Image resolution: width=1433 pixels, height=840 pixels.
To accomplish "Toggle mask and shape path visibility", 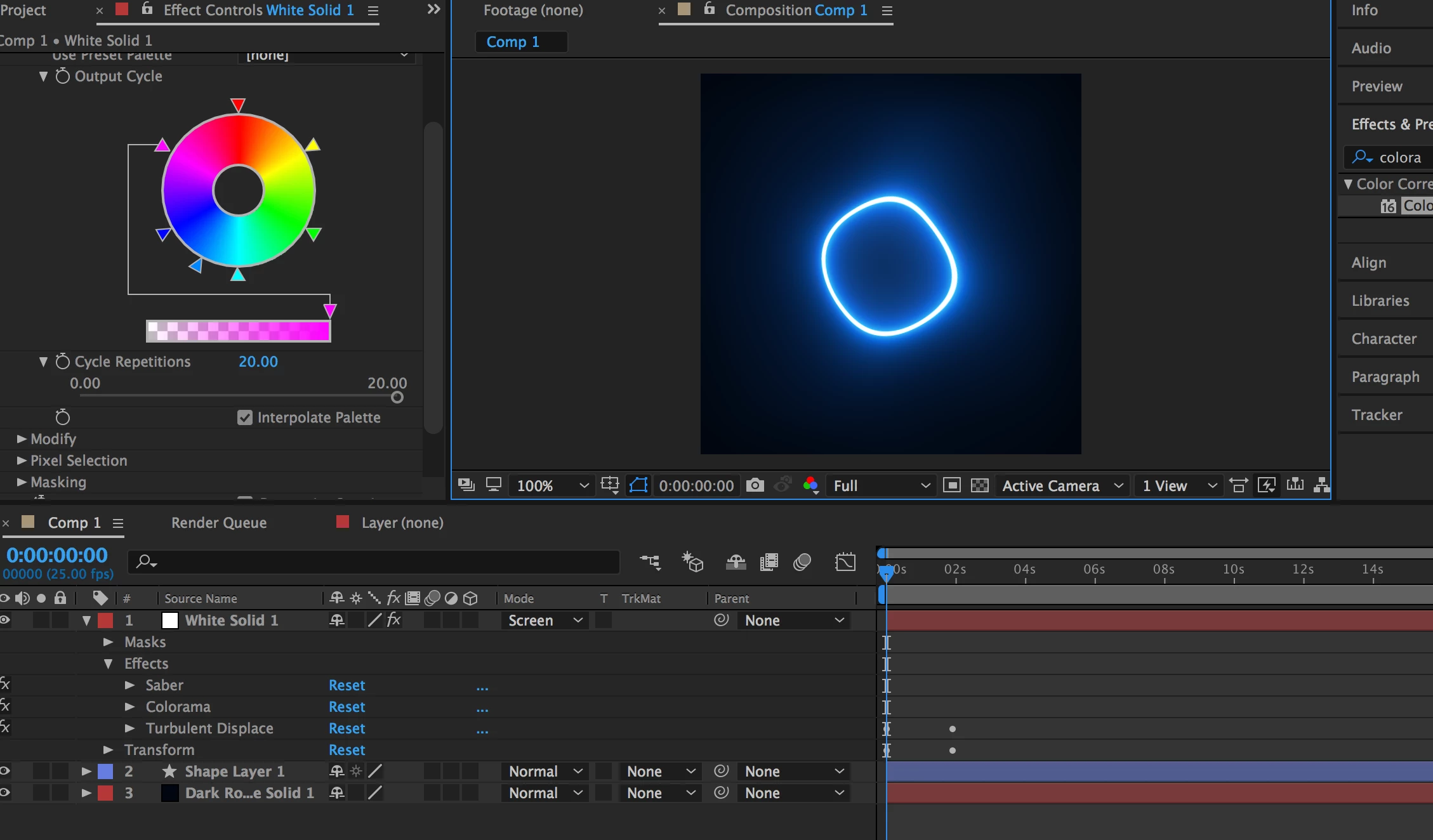I will click(x=638, y=485).
